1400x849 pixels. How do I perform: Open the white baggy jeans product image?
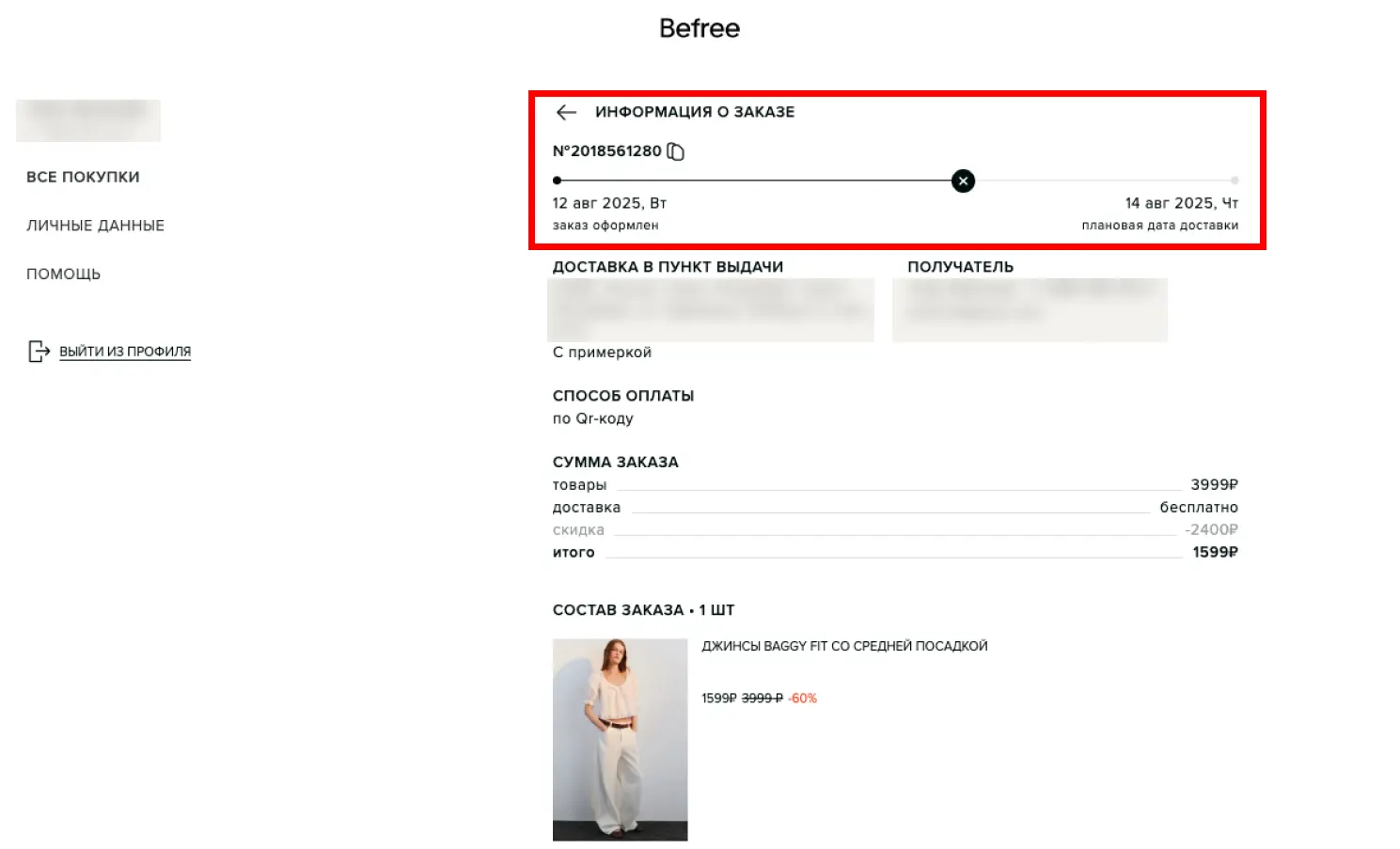tap(620, 740)
